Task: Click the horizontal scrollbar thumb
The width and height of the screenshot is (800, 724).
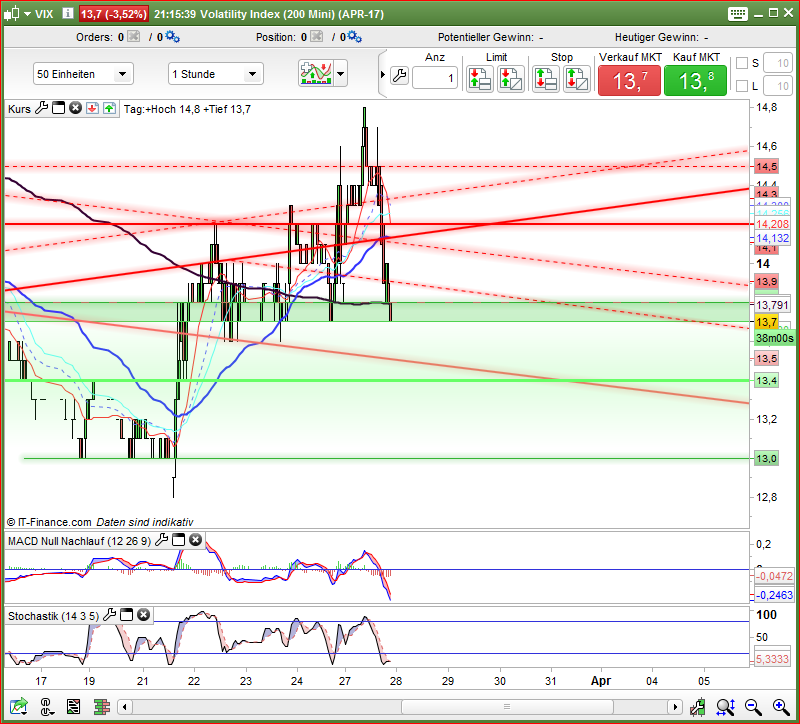Action: tap(507, 707)
